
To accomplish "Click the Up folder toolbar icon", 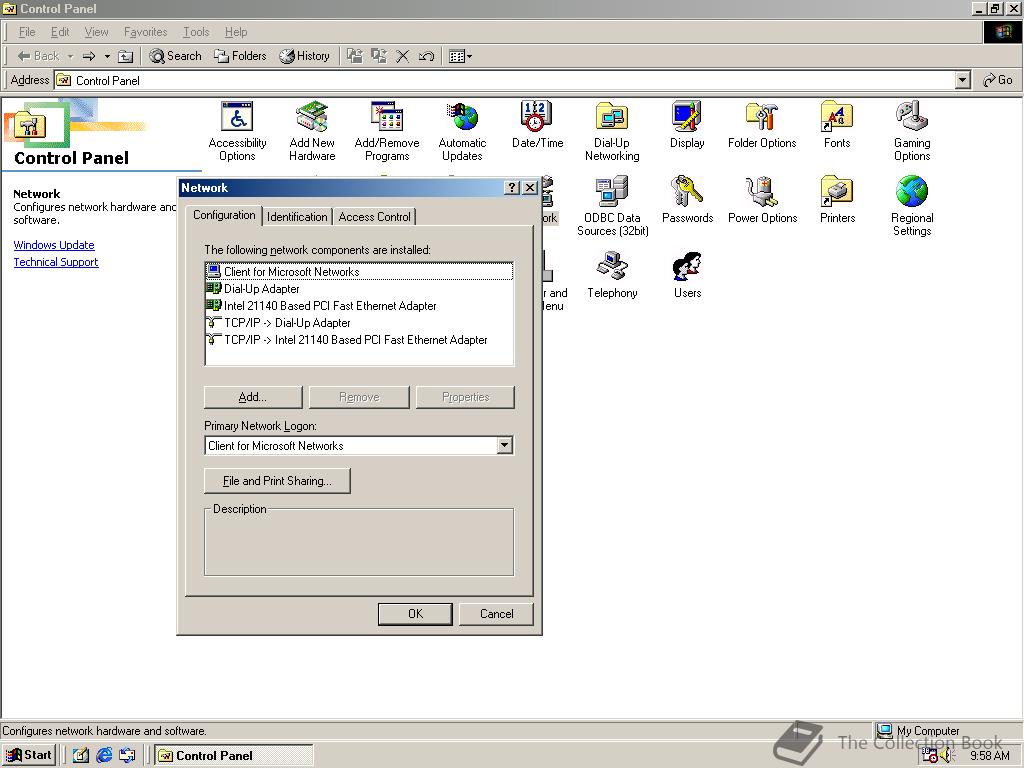I will coord(125,57).
